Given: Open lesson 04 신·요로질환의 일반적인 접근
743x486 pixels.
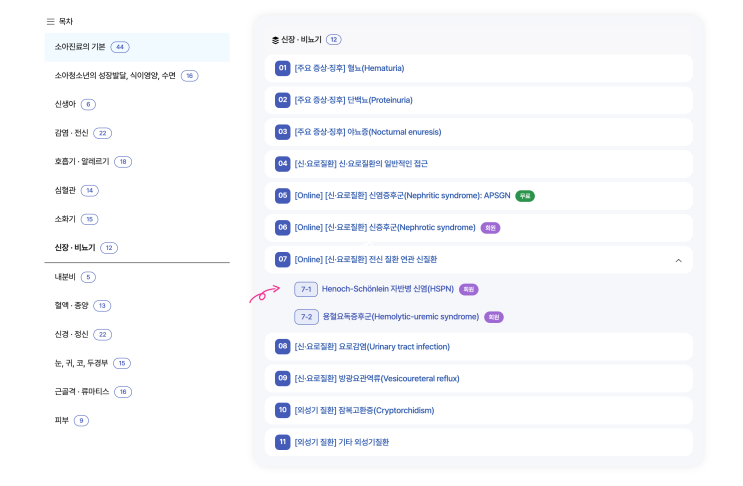Looking at the screenshot, I should point(479,164).
